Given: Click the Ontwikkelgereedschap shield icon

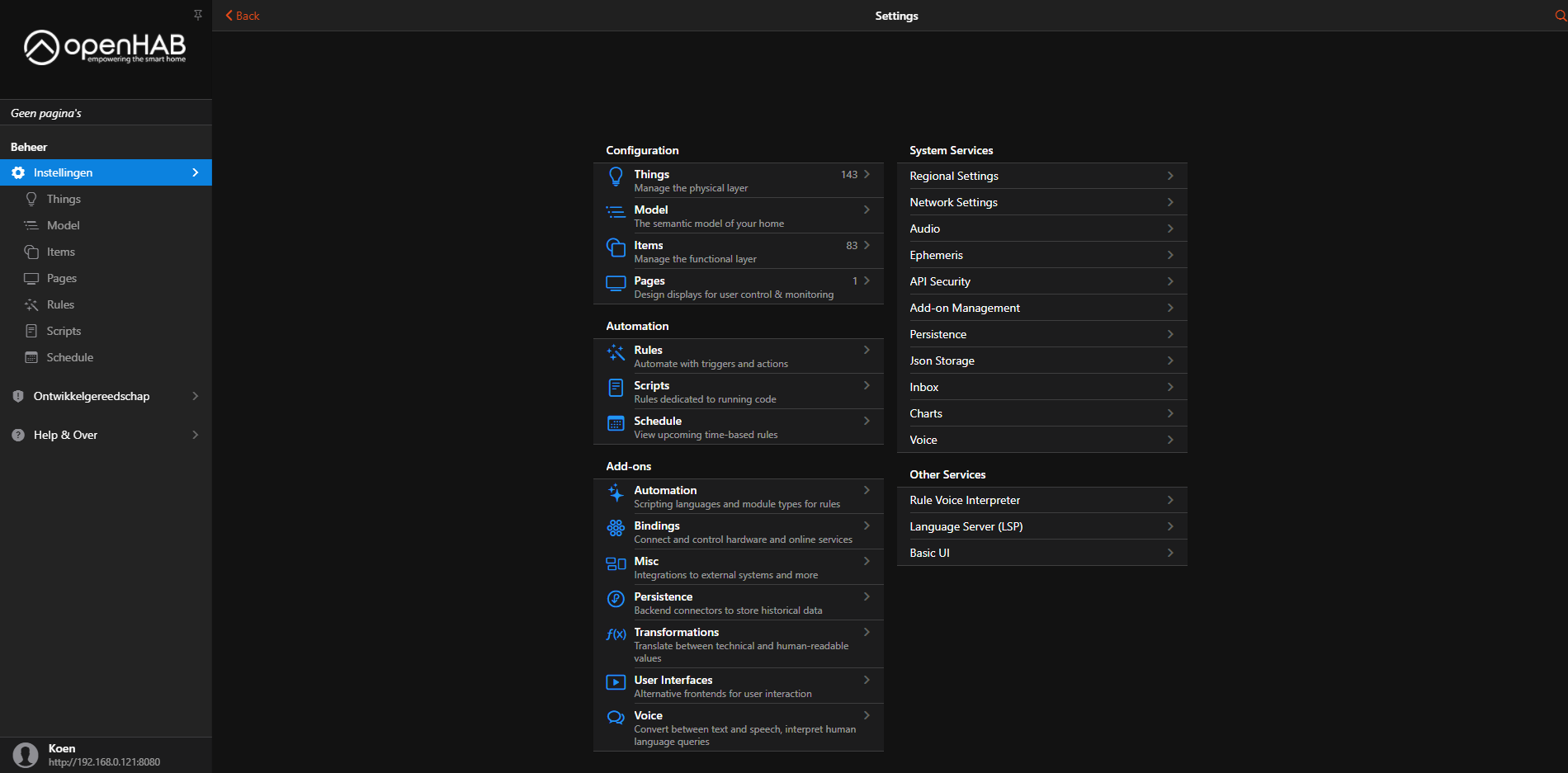Looking at the screenshot, I should pos(18,396).
